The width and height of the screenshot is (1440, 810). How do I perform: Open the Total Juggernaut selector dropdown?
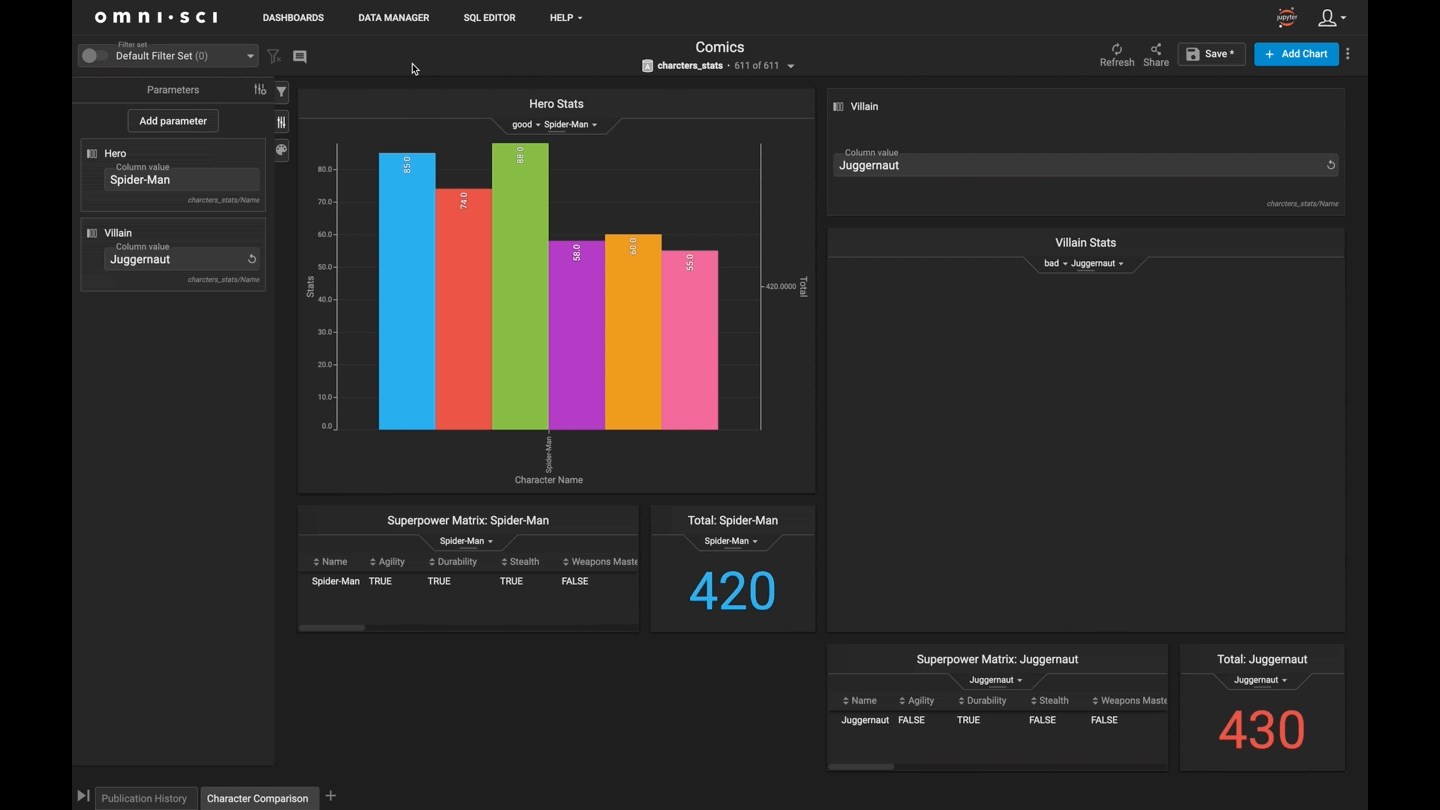point(1261,680)
